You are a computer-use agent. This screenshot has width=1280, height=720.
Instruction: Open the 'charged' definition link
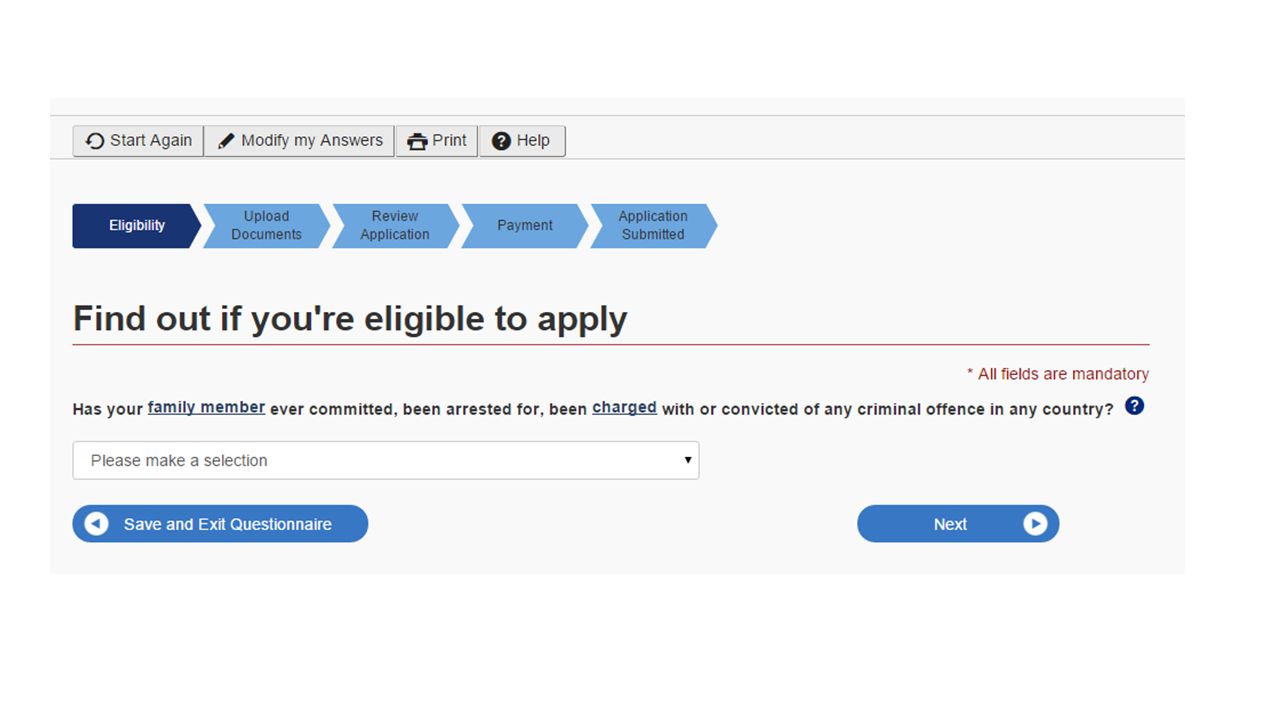(624, 407)
